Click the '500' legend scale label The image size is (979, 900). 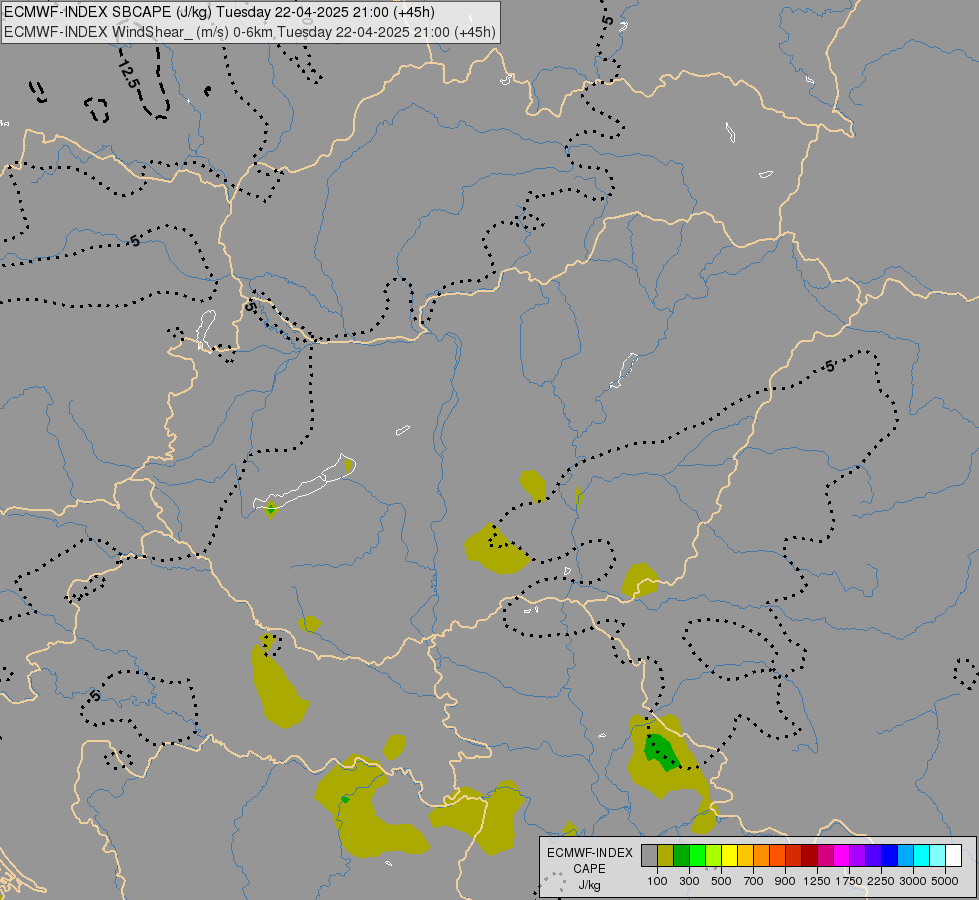[x=721, y=881]
